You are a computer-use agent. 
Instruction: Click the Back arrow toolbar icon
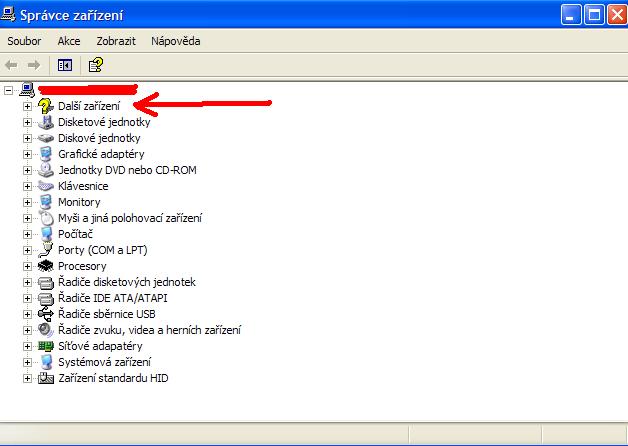11,65
